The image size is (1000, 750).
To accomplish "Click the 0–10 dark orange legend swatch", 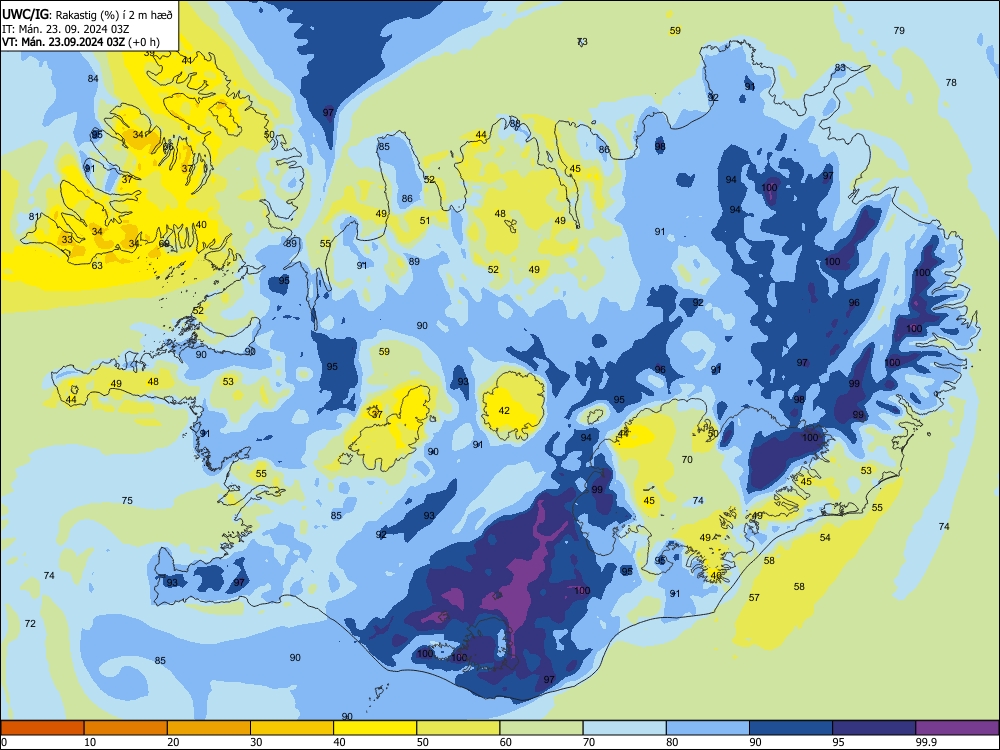I will (42, 728).
